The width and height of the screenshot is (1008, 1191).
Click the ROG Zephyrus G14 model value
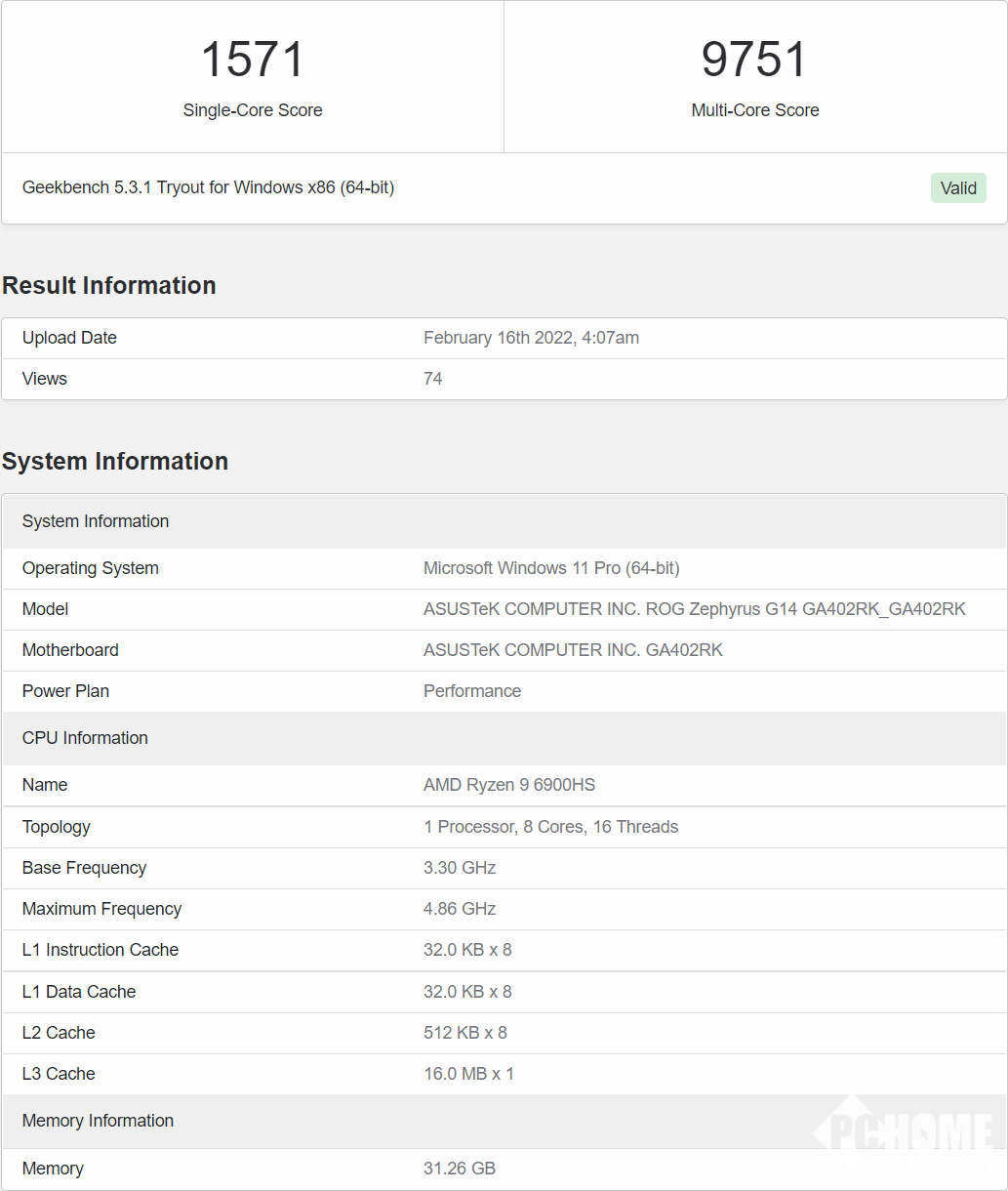tap(694, 609)
